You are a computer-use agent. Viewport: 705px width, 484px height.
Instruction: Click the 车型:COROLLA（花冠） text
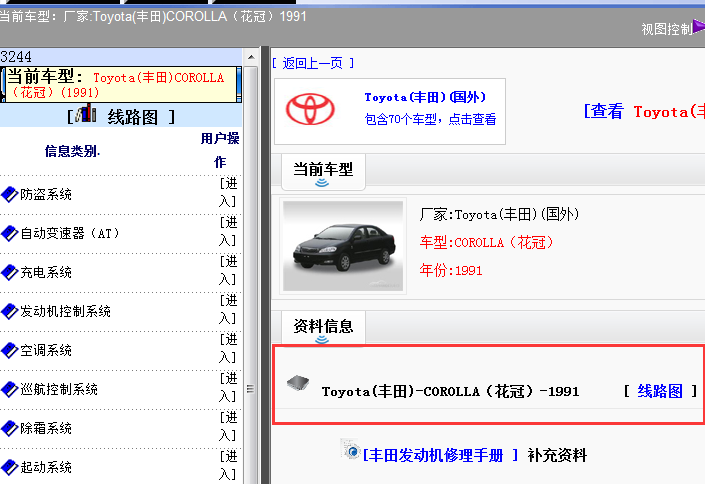click(486, 243)
